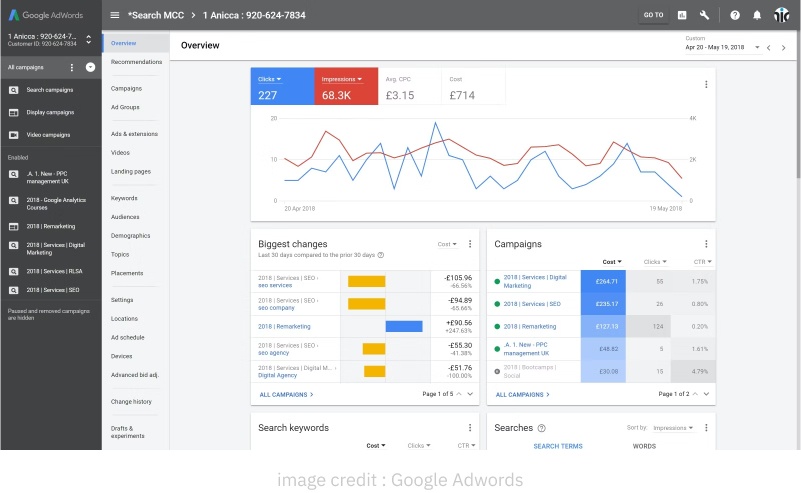Open .A. 1. New - PPC management UK campaign link
The image size is (801, 493).
click(x=526, y=349)
